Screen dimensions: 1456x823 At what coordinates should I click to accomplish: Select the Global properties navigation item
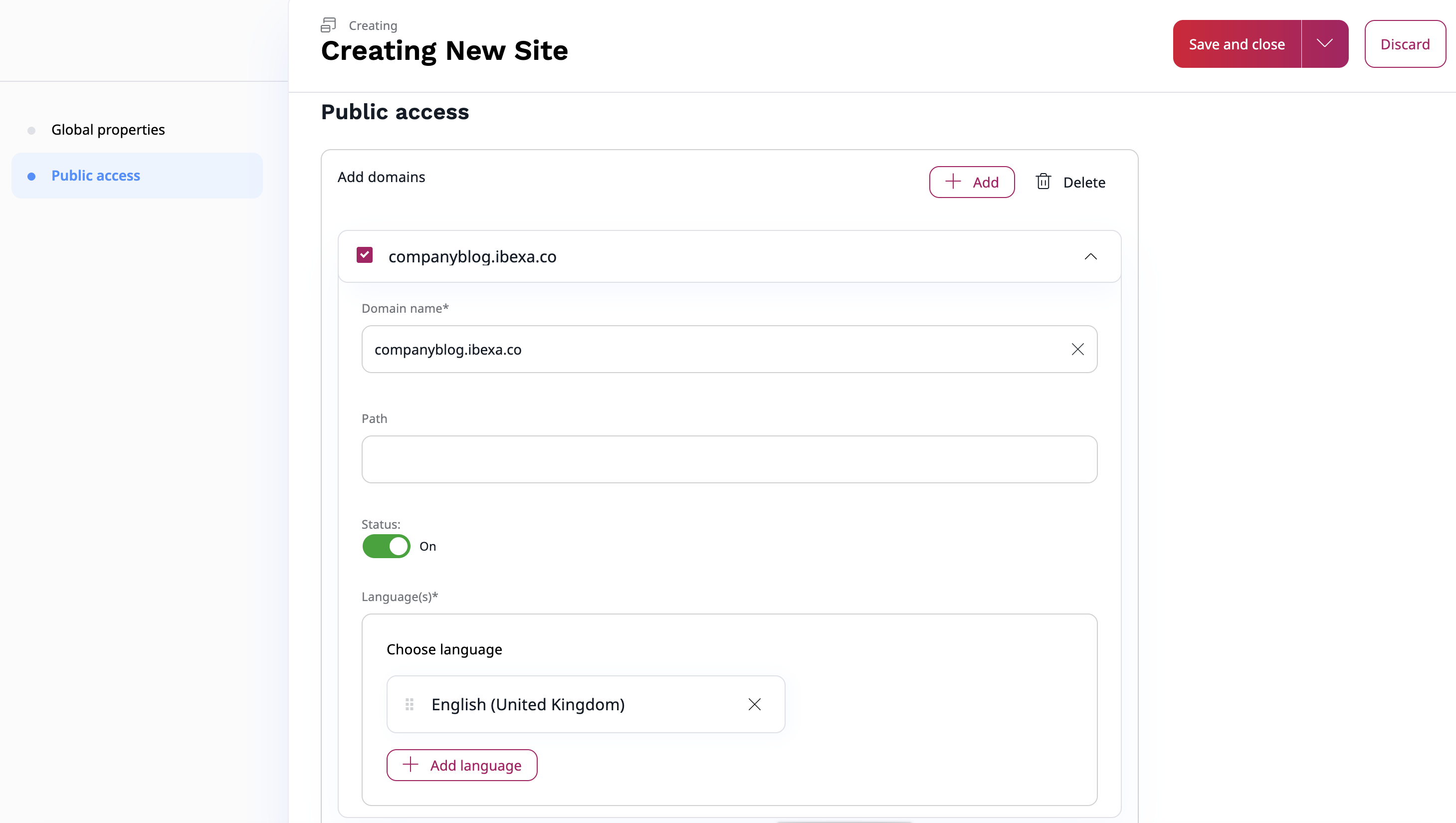click(108, 129)
